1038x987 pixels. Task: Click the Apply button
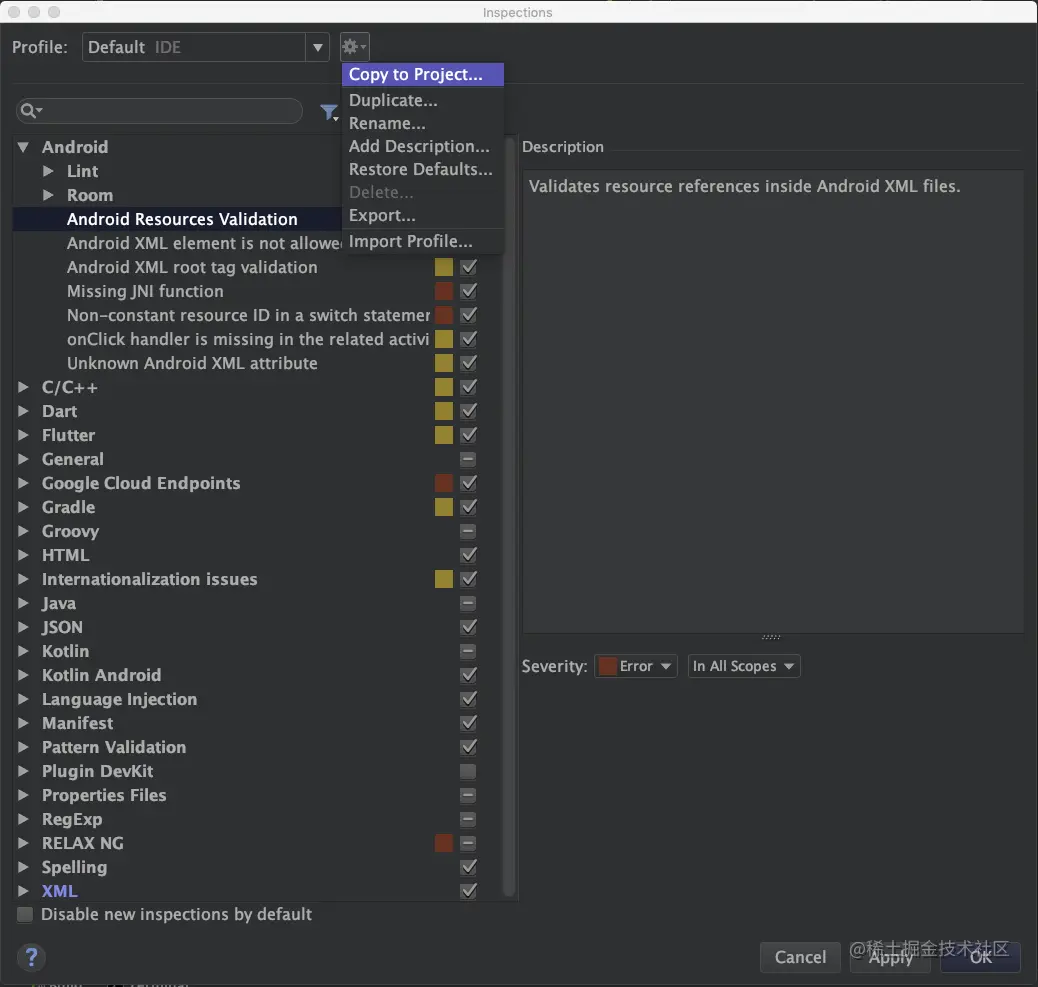coord(890,957)
